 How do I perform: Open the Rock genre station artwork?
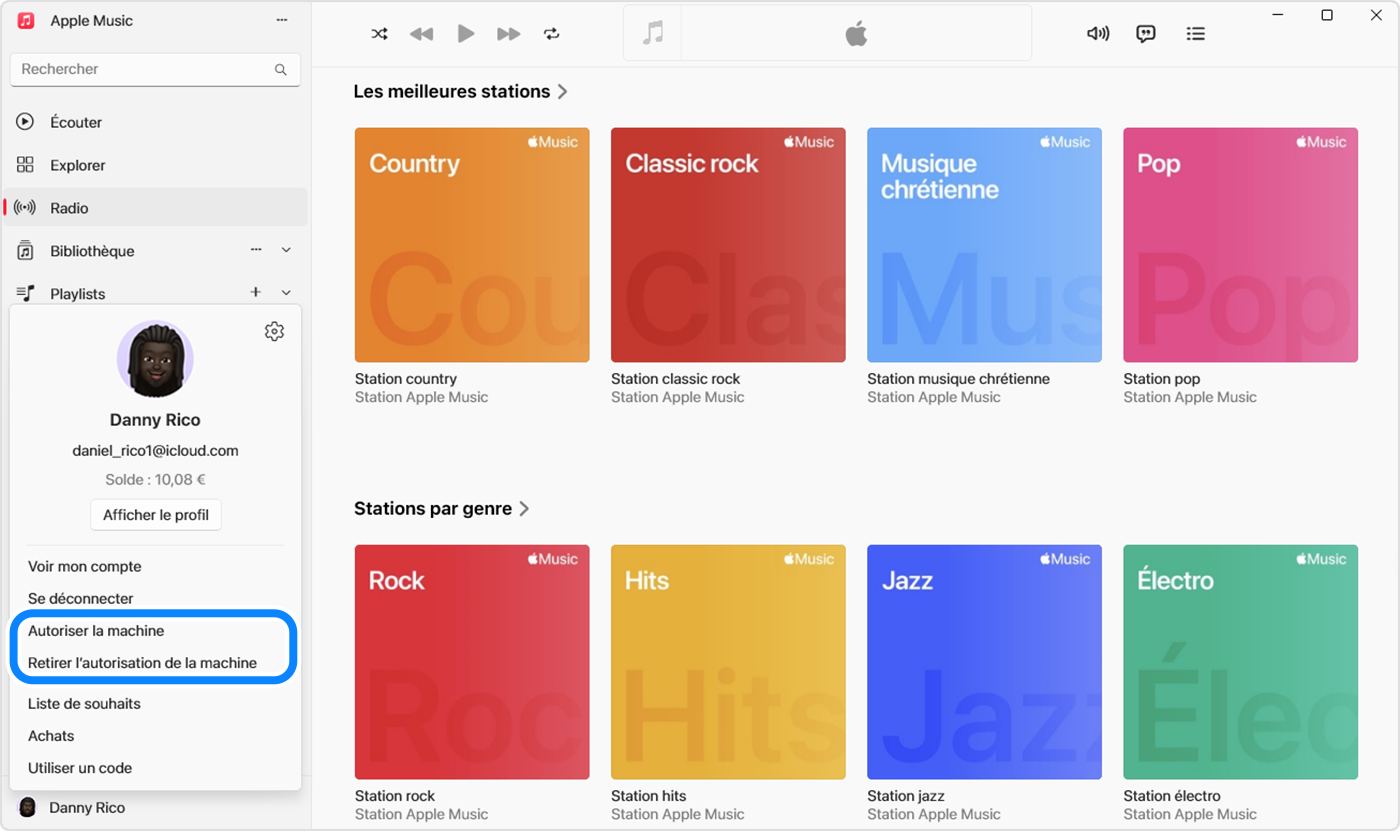point(472,662)
